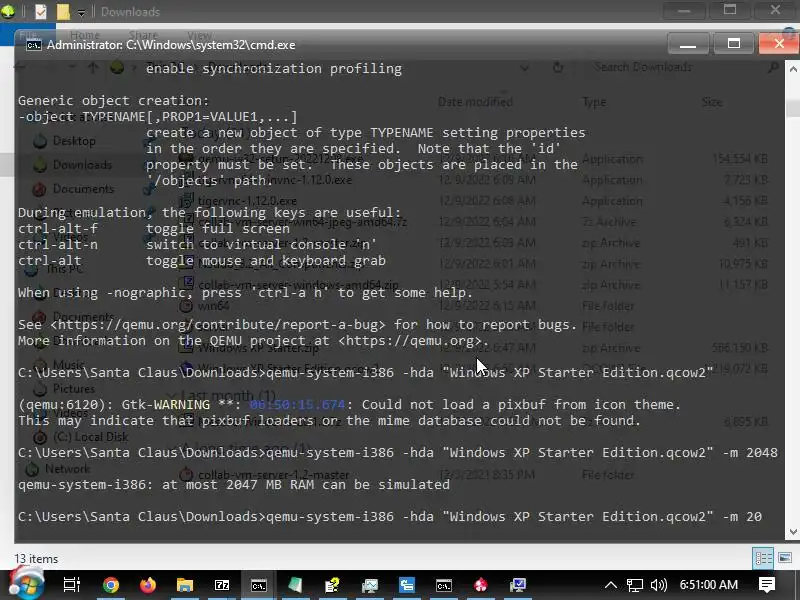Click the 'ctrl-alt-f toggle full screen' line
Viewport: 800px width, 600px height.
[154, 229]
